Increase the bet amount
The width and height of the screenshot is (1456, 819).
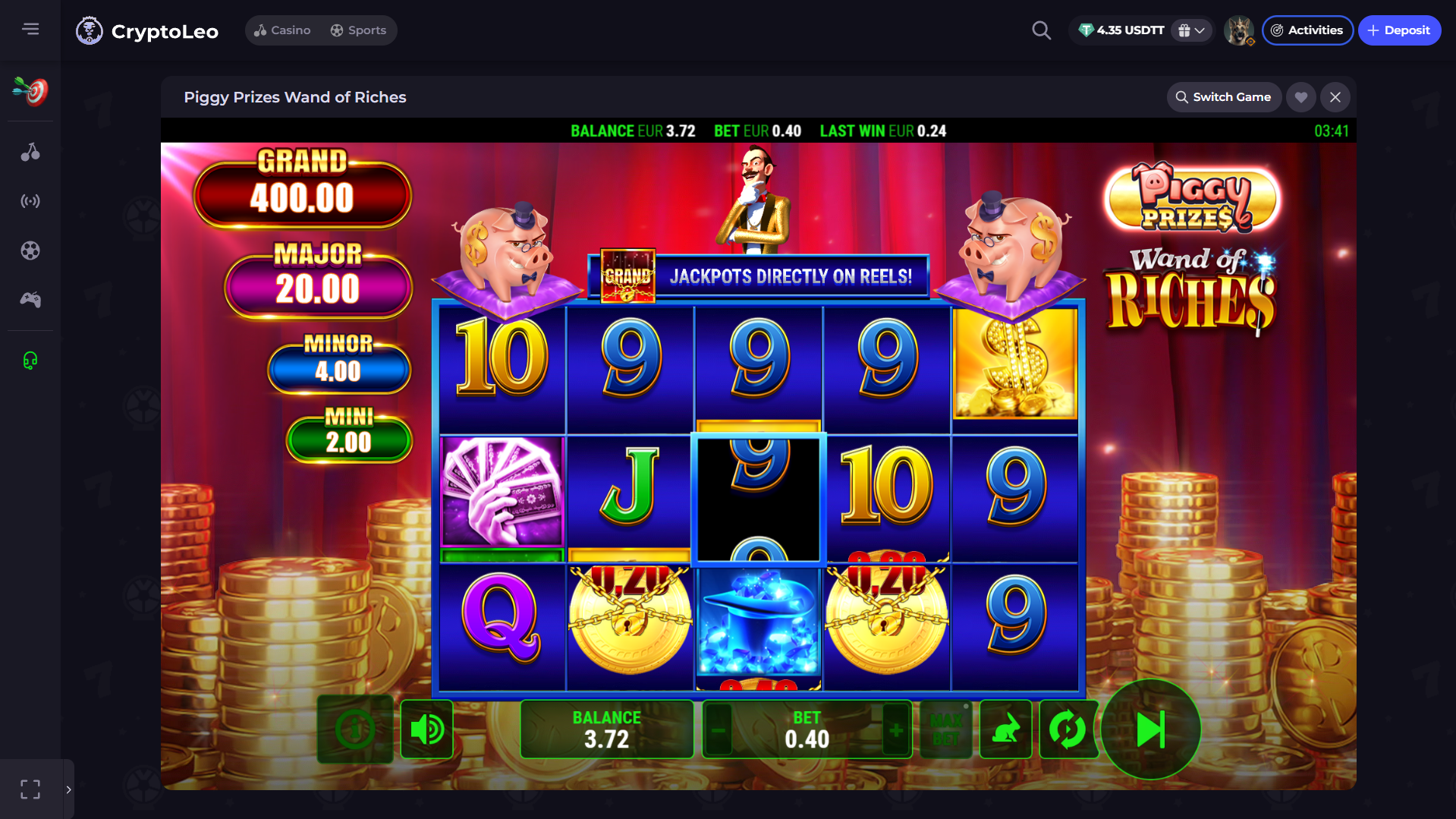(x=896, y=730)
